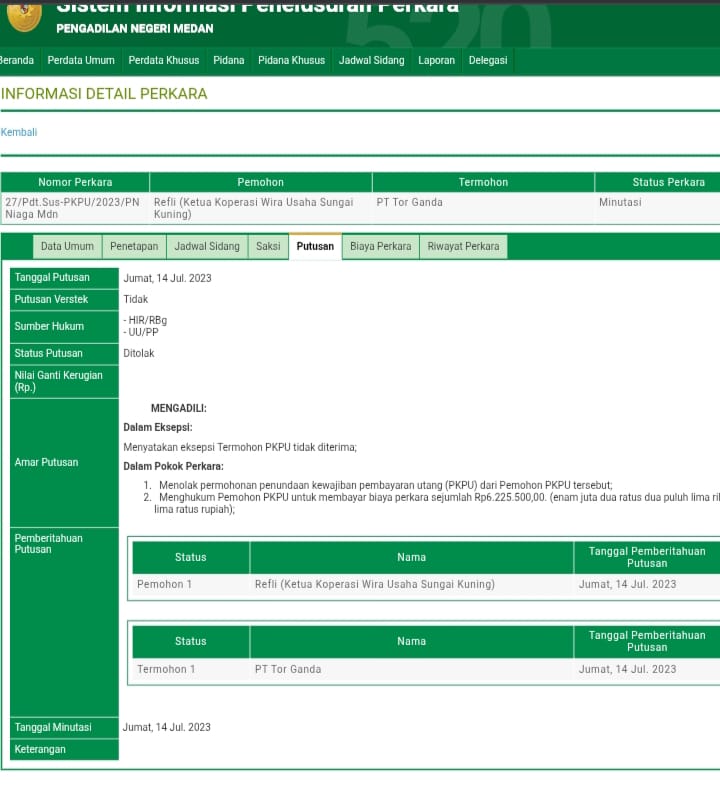Switch to the Saksi tab

[x=268, y=246]
